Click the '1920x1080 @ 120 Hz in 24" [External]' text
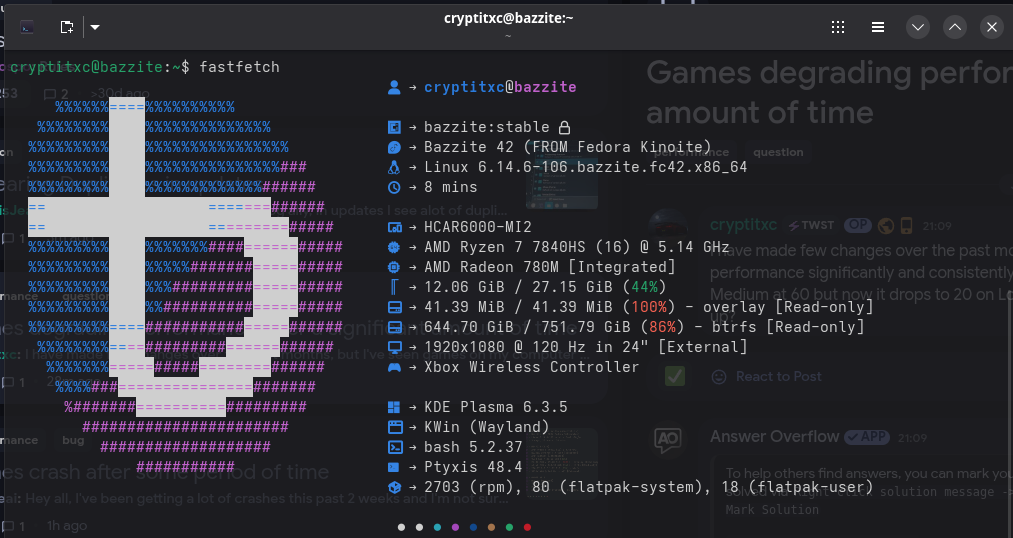 coord(585,347)
